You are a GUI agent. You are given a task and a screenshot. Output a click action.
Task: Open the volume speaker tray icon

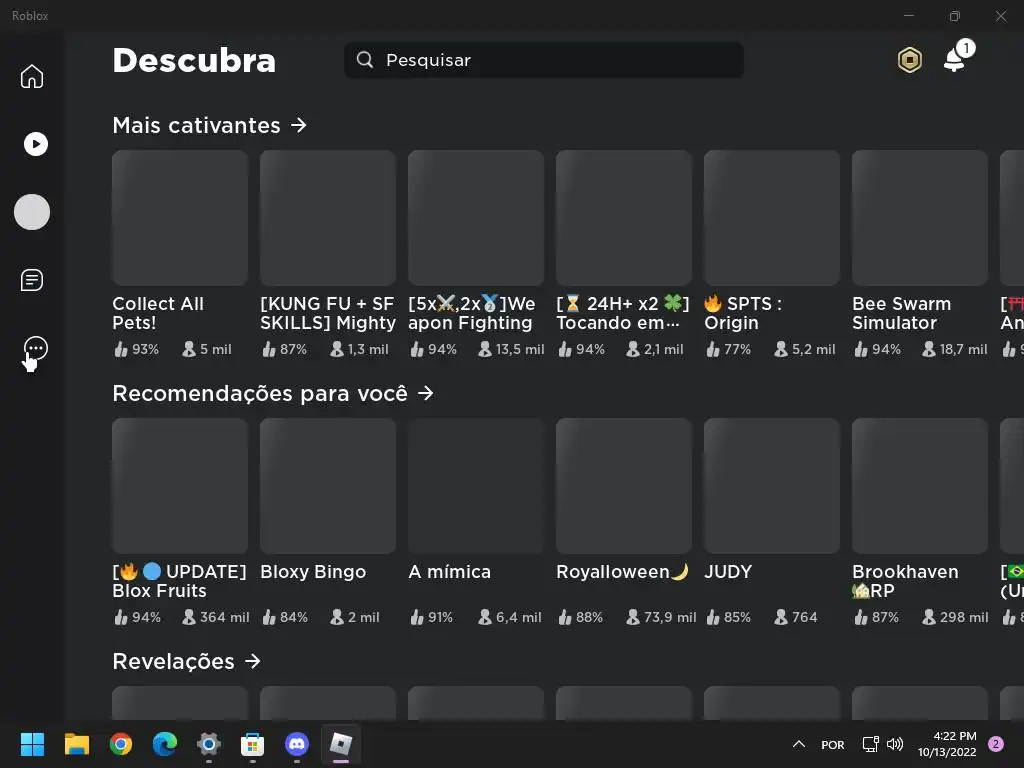[x=895, y=744]
